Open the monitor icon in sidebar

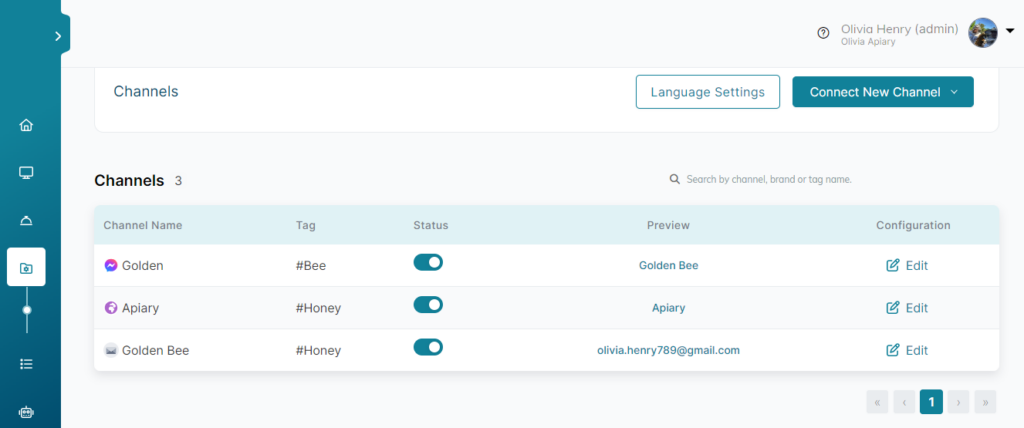pyautogui.click(x=26, y=173)
